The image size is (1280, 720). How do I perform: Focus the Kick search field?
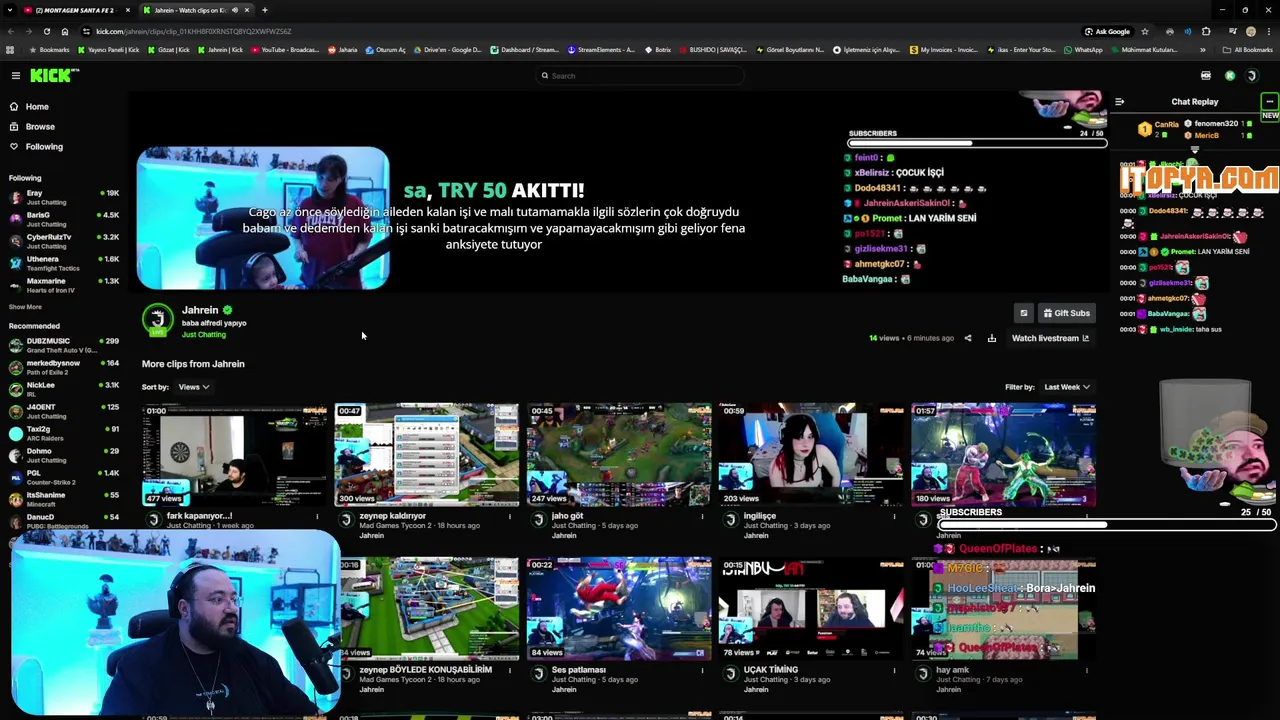pyautogui.click(x=640, y=76)
